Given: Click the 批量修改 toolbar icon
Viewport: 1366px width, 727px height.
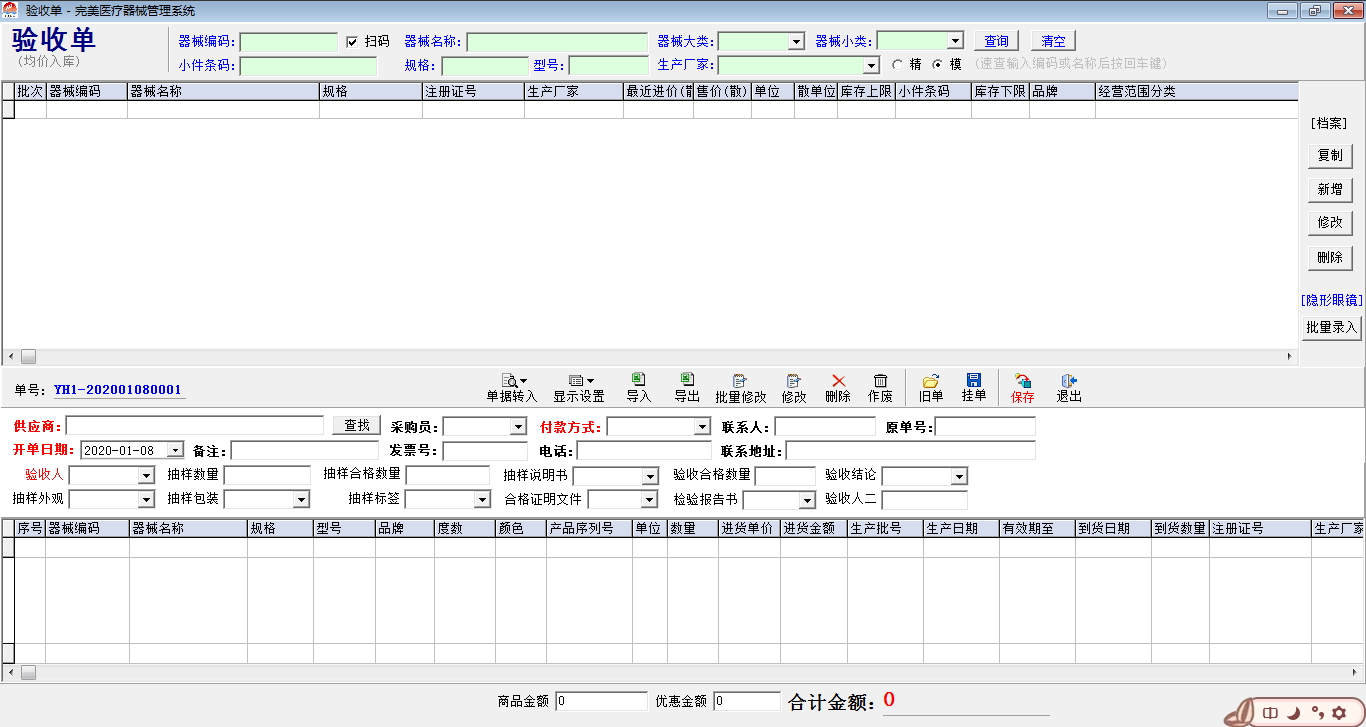Looking at the screenshot, I should coord(740,381).
